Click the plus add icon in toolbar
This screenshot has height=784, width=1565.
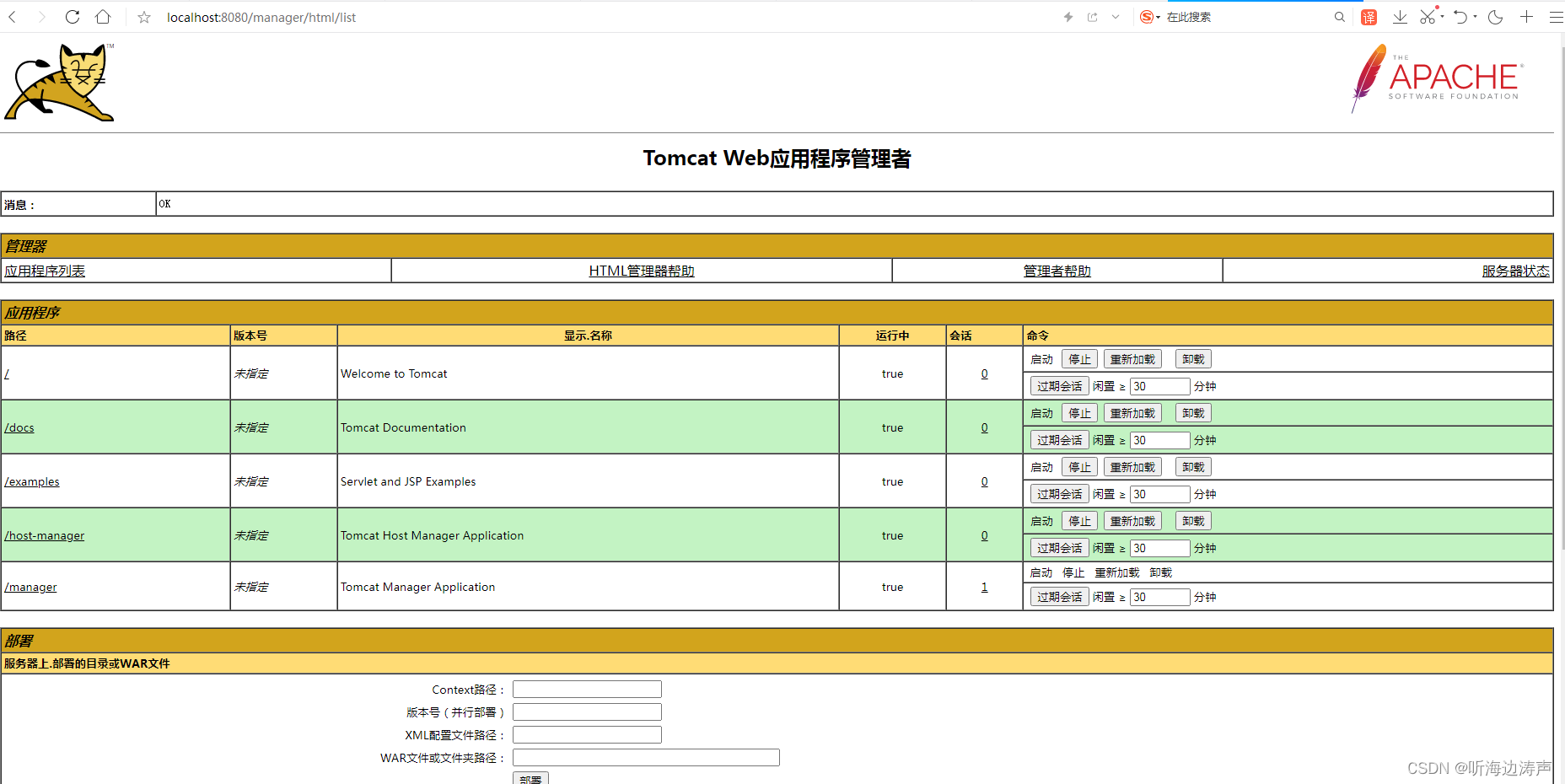1526,17
